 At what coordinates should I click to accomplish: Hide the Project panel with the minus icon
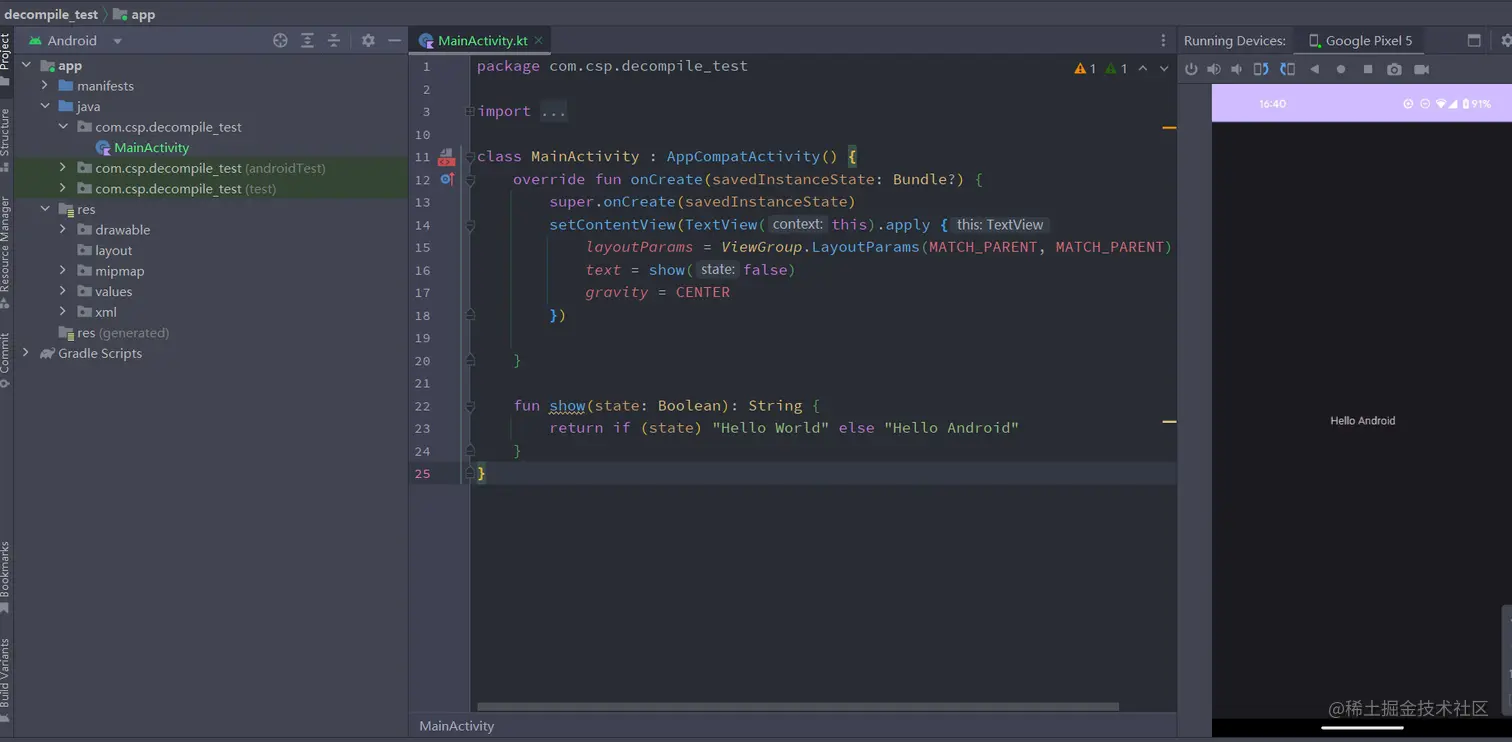[395, 40]
